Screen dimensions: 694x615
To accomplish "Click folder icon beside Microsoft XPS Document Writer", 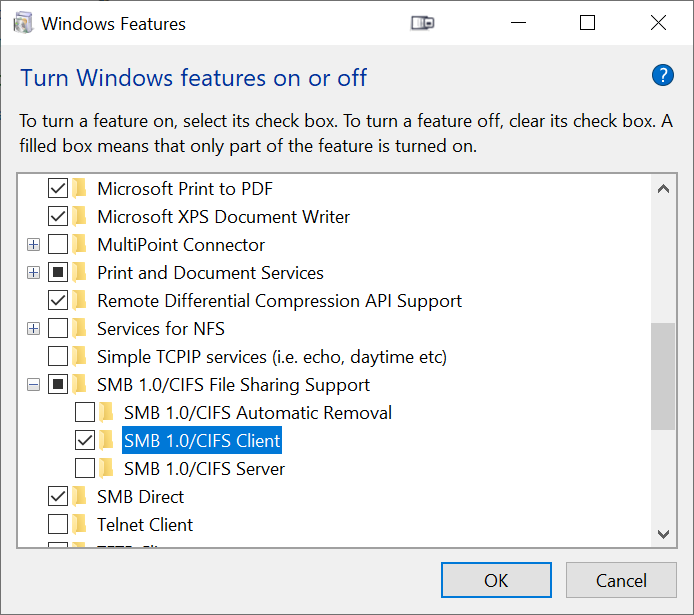I will pos(80,216).
